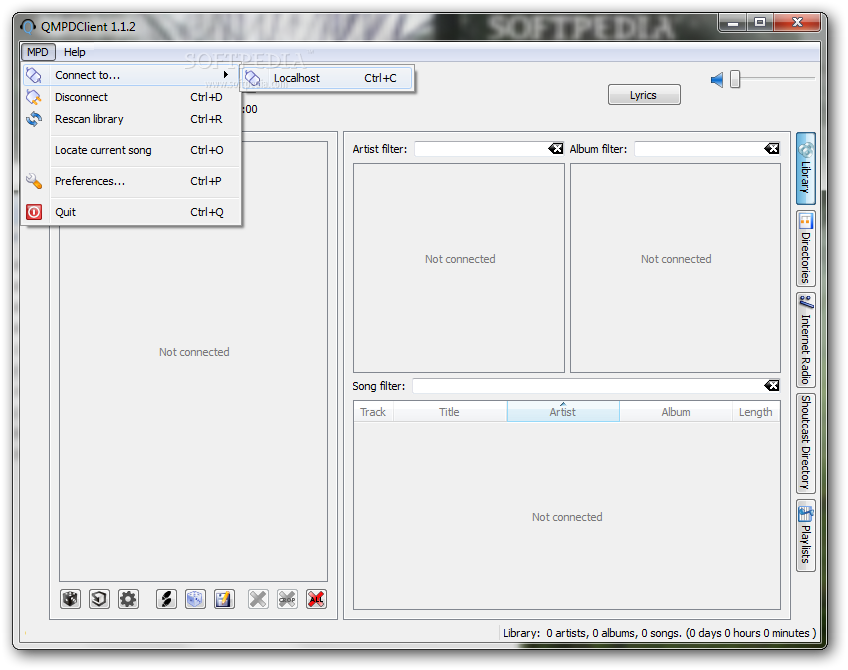Screen dimensions: 848x670
Task: Choose Quit from the MPD menu
Action: tap(131, 212)
